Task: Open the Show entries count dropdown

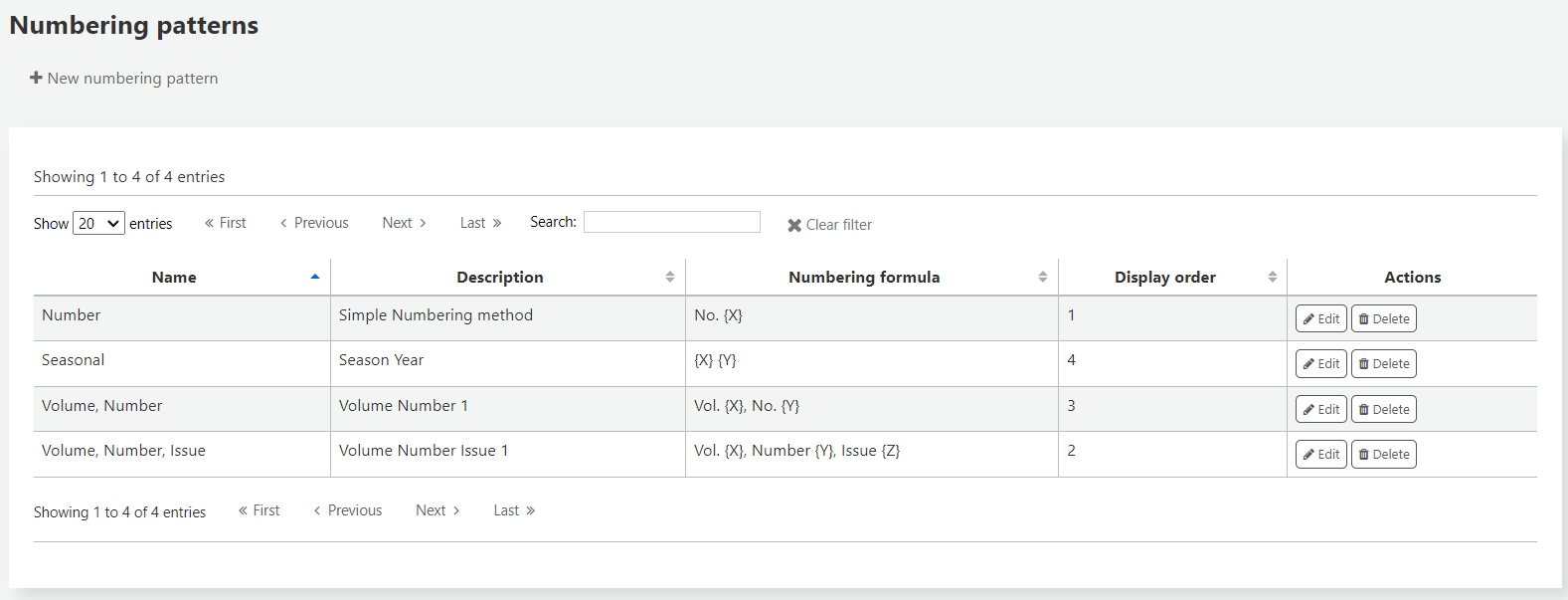Action: click(x=98, y=224)
